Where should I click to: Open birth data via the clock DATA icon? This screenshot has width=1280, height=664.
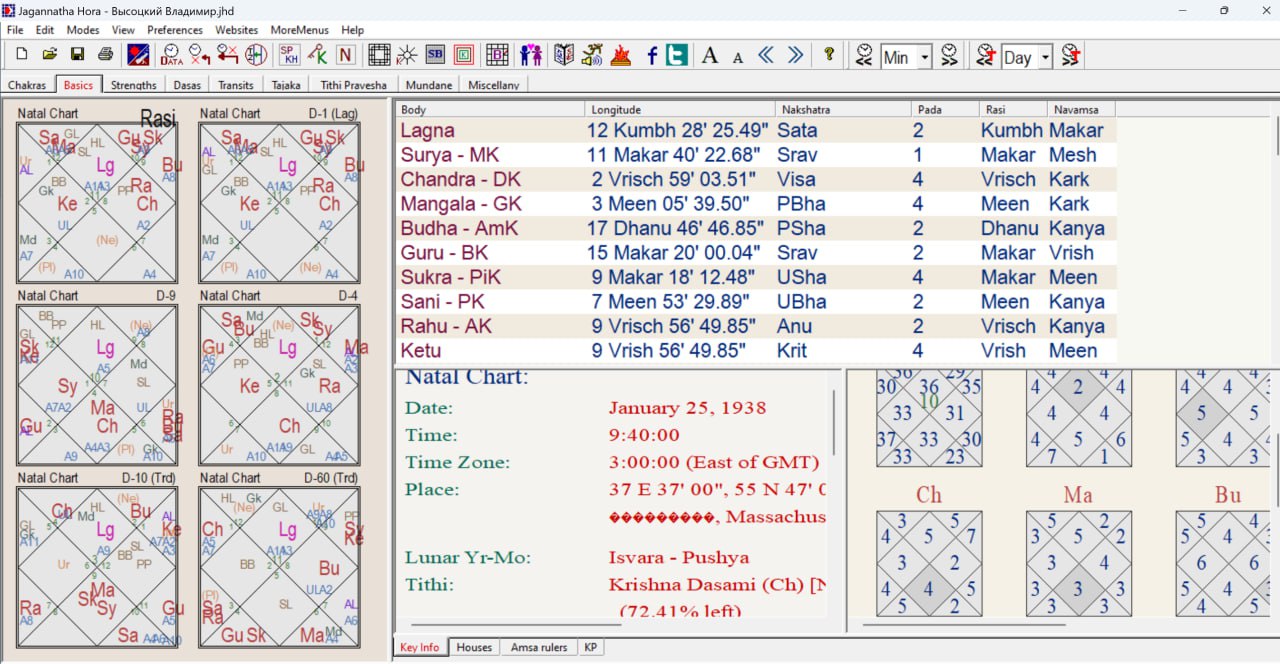coord(171,55)
